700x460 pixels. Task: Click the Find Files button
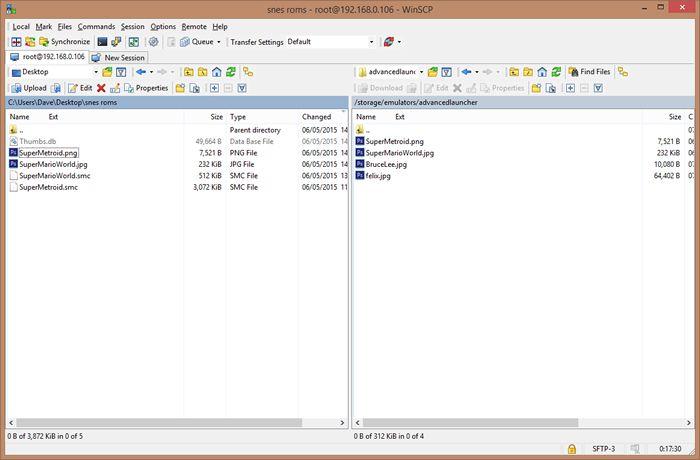tap(589, 72)
